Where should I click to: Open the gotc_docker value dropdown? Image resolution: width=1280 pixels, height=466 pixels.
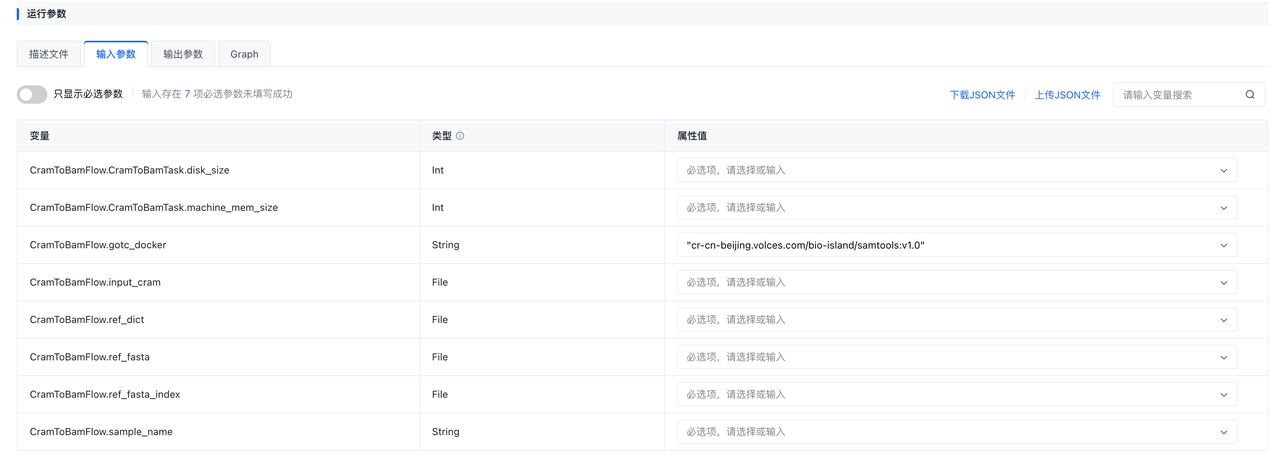tap(1224, 245)
